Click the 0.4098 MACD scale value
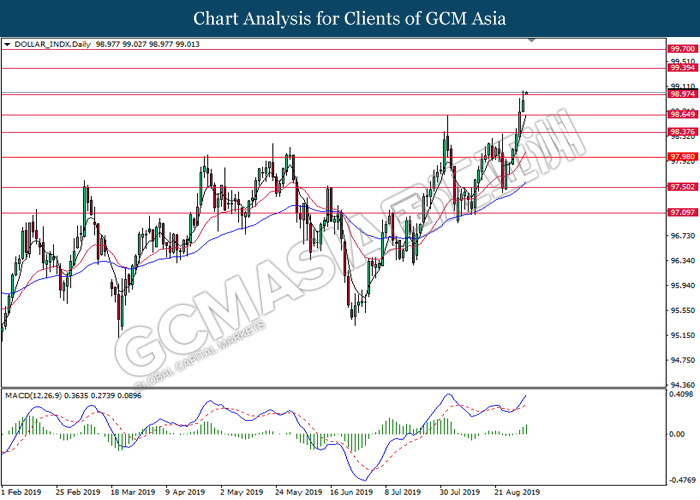The image size is (700, 500). (682, 394)
